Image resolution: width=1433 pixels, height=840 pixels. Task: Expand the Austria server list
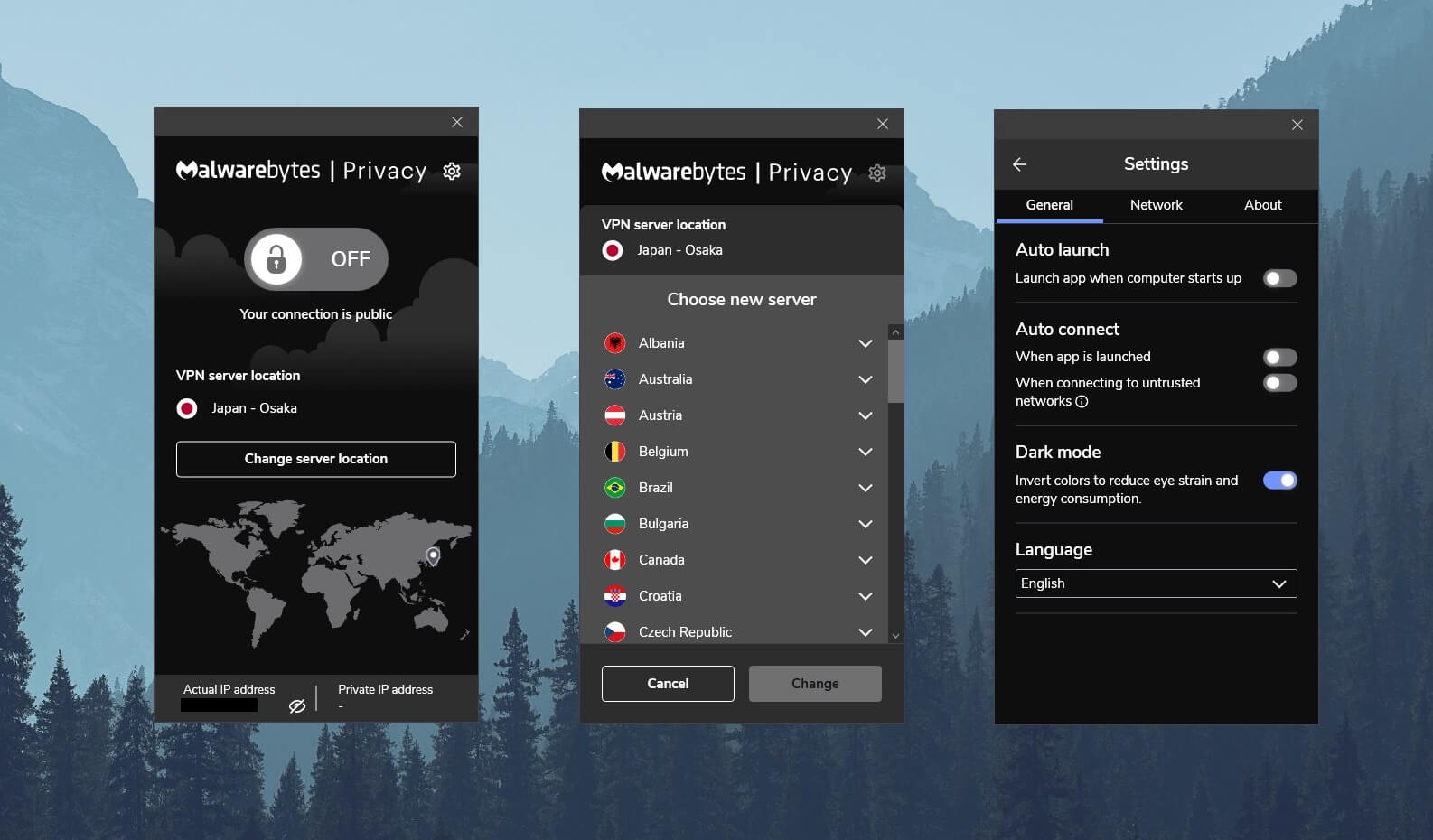[x=865, y=415]
